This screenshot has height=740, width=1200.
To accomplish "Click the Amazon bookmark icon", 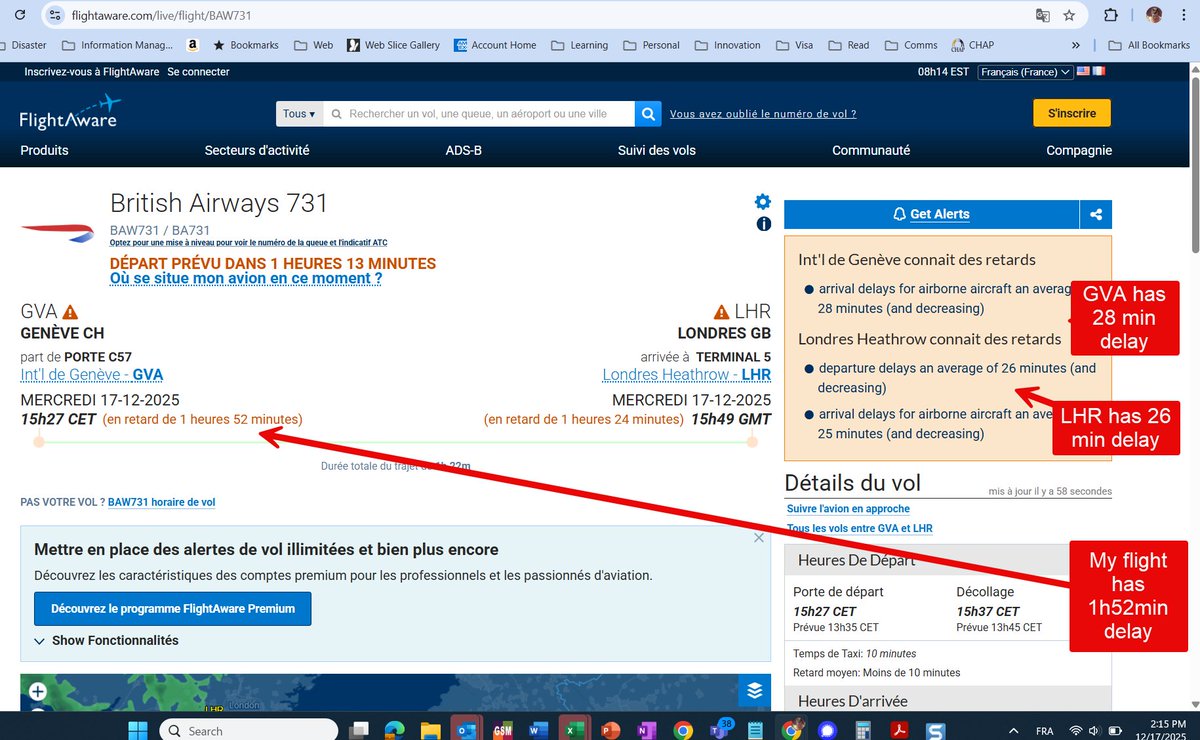I will coord(192,45).
